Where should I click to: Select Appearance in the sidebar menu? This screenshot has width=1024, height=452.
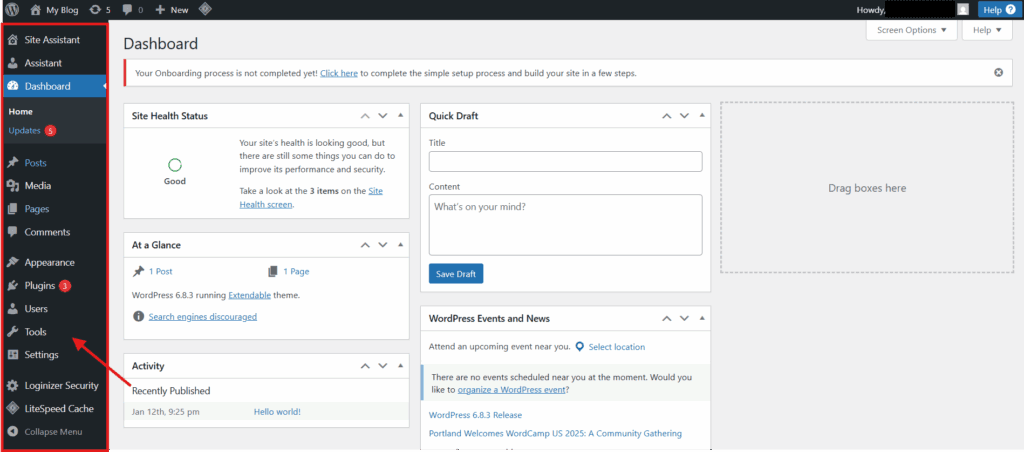tap(49, 262)
